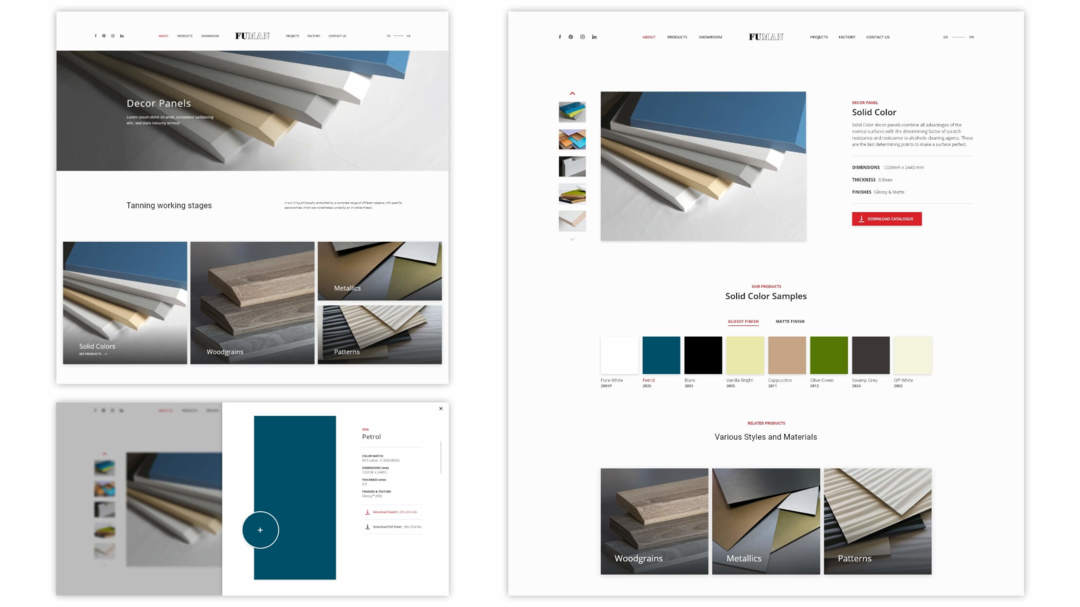Image resolution: width=1080 pixels, height=607 pixels.
Task: Open Instagram icon on Solid Color page header
Action: 582,37
